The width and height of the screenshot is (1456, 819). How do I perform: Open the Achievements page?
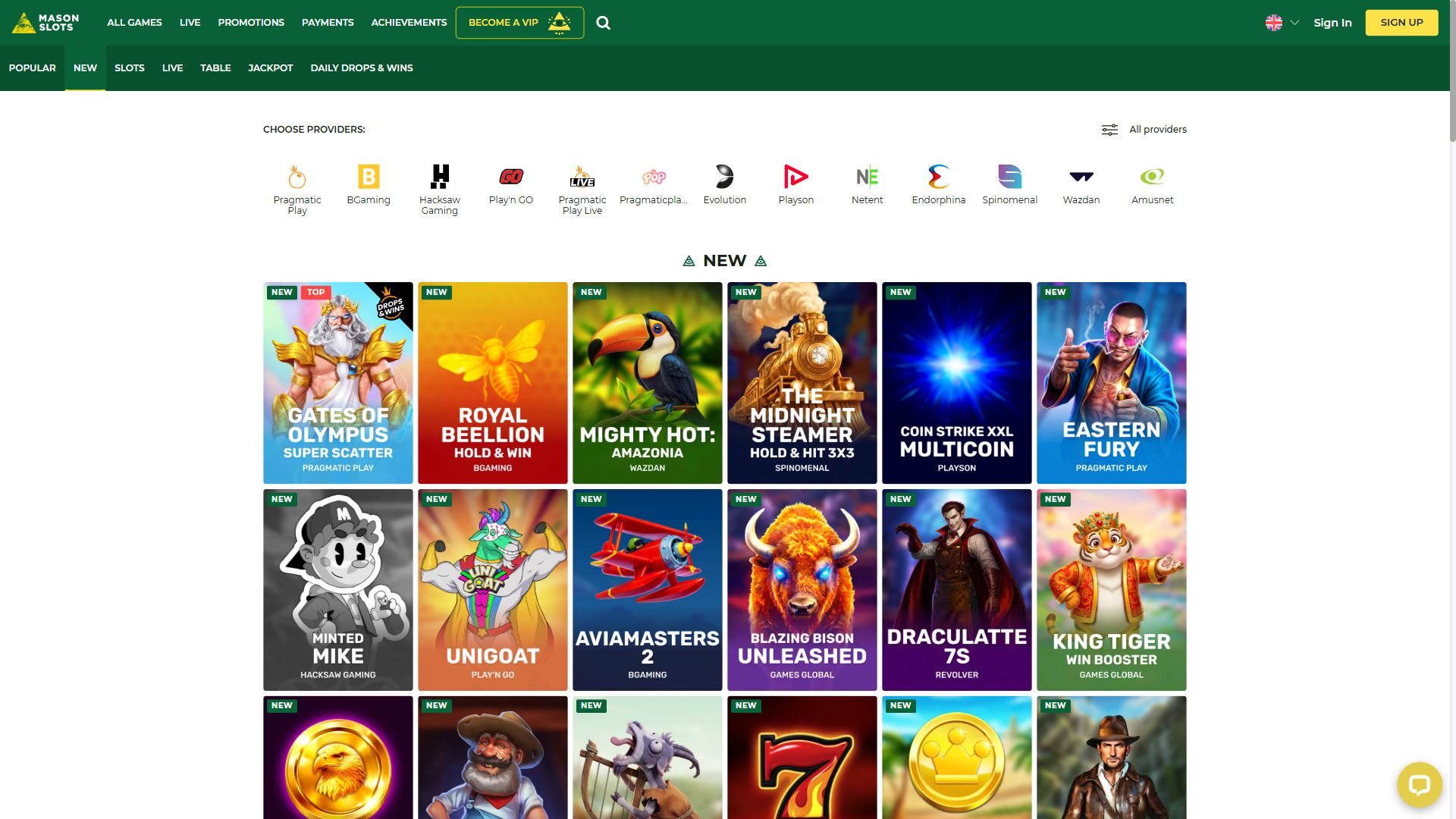pos(409,23)
